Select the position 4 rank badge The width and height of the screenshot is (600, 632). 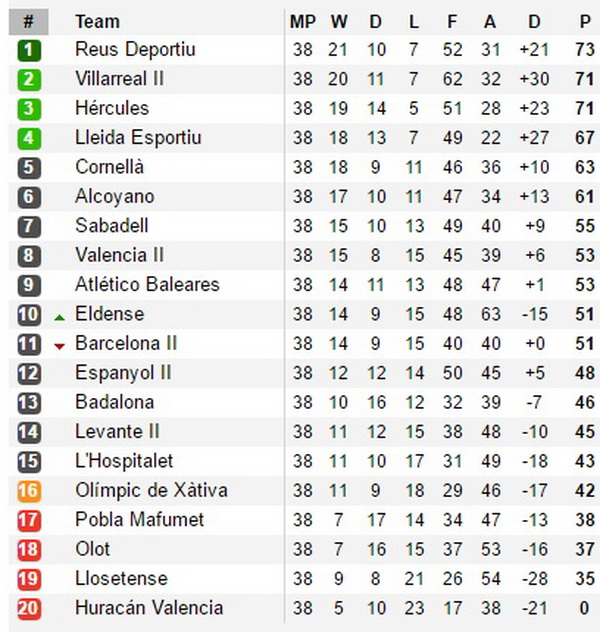coord(29,139)
